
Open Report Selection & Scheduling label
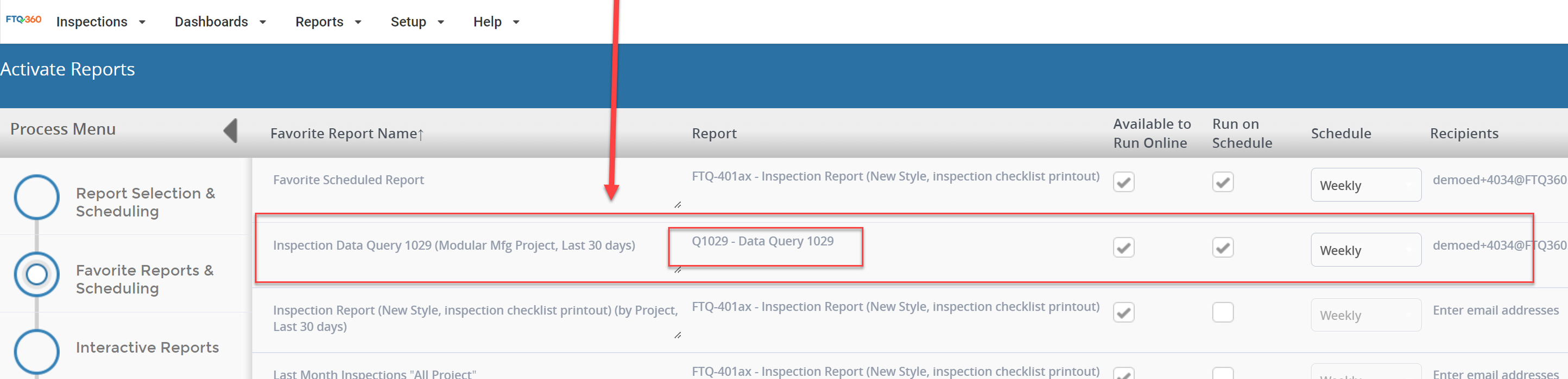point(146,202)
